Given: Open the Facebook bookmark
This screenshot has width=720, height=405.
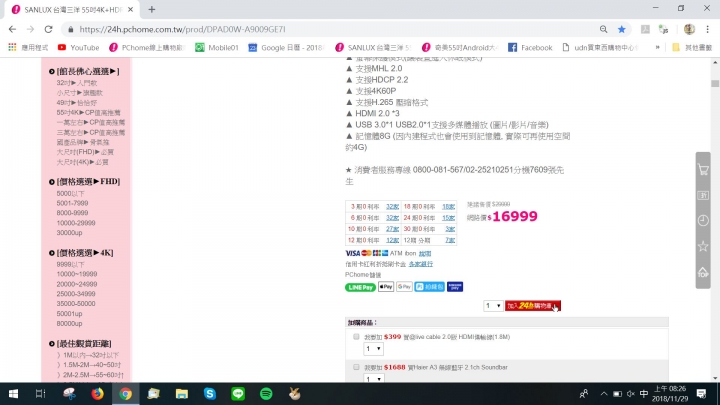Looking at the screenshot, I should [x=530, y=47].
